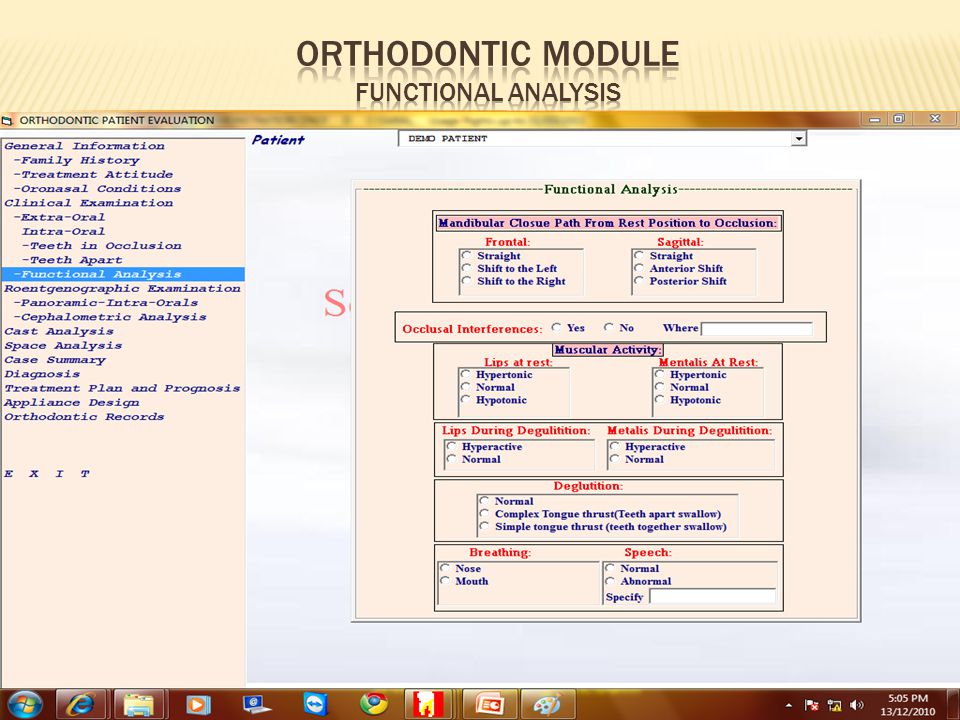Open the Paint palette icon in taskbar

point(547,704)
